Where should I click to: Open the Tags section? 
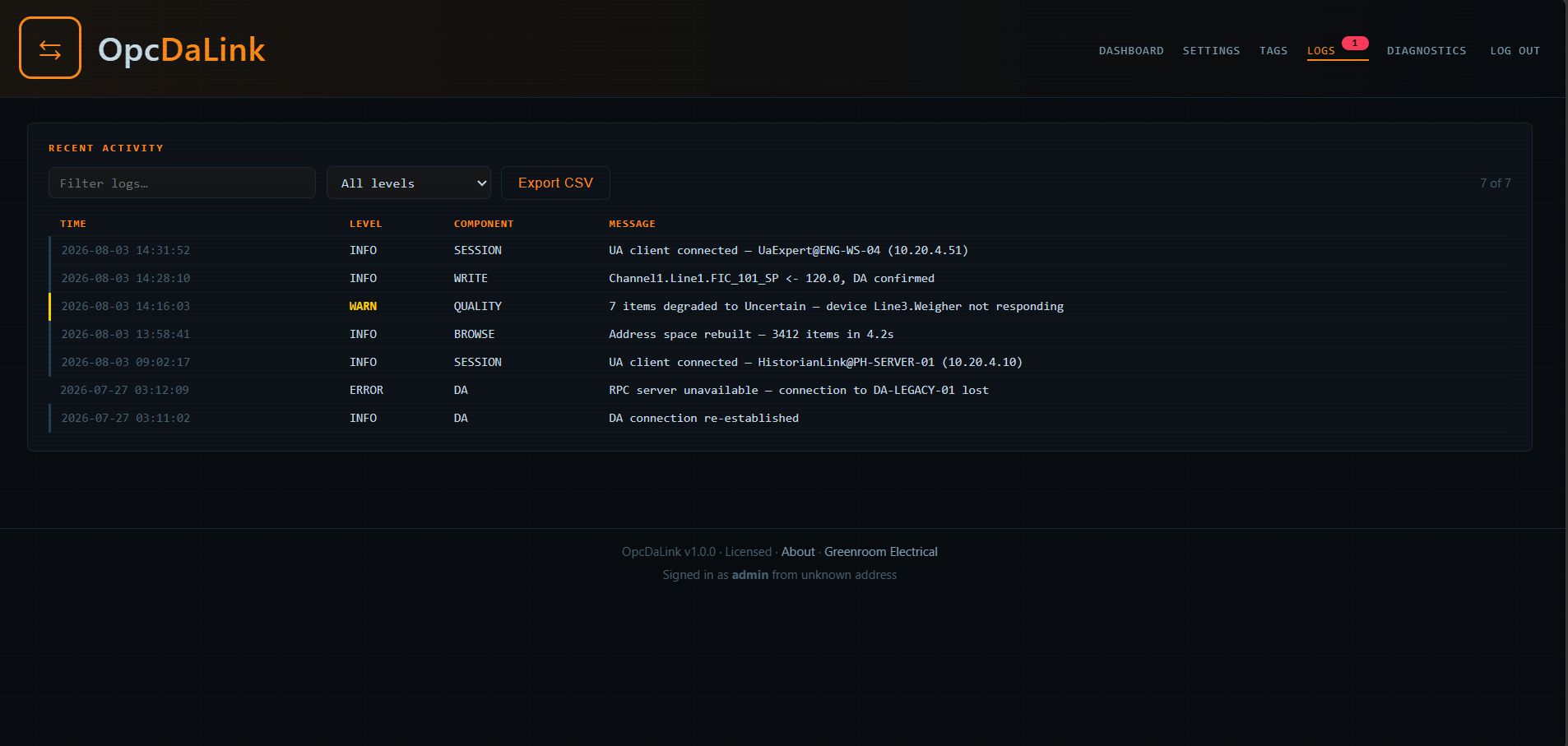1273,51
